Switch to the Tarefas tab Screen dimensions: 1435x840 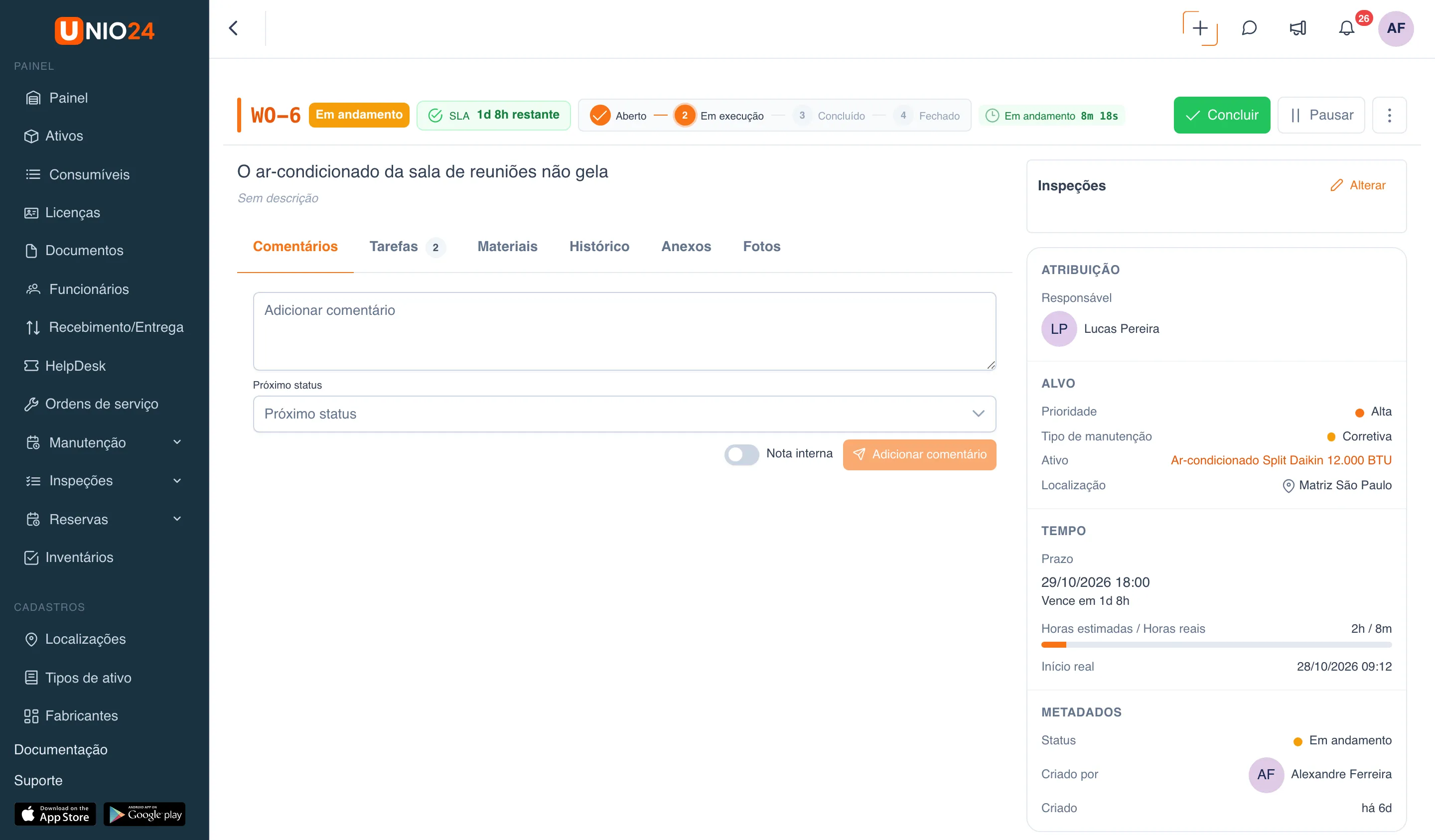[407, 247]
